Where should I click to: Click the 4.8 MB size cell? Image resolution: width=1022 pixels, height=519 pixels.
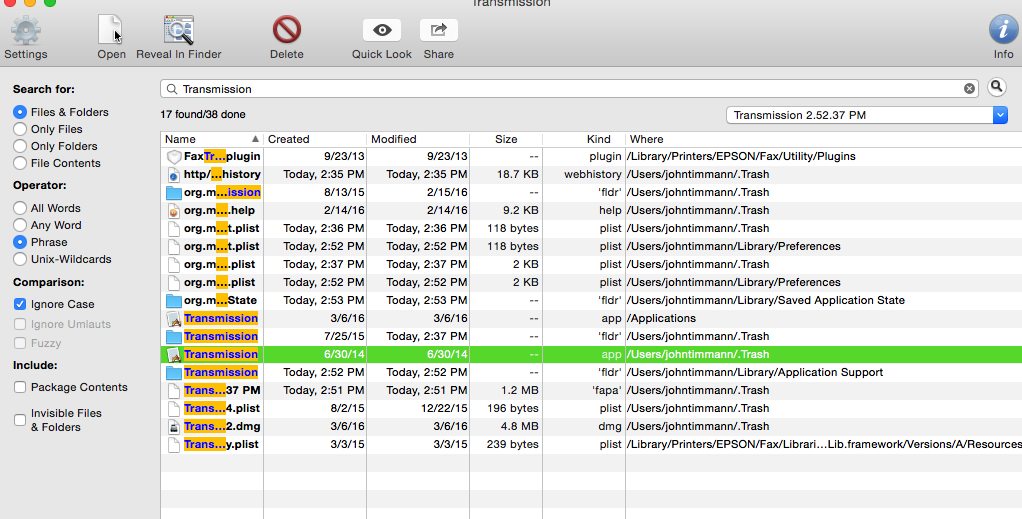coord(521,426)
